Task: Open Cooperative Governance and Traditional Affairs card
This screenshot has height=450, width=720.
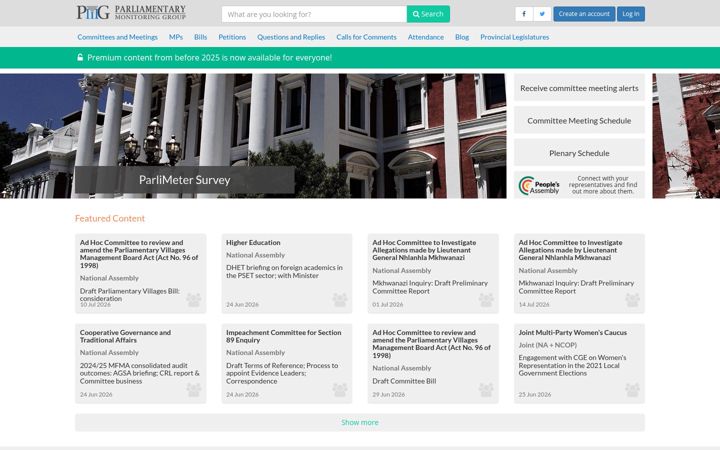Action: pos(141,364)
